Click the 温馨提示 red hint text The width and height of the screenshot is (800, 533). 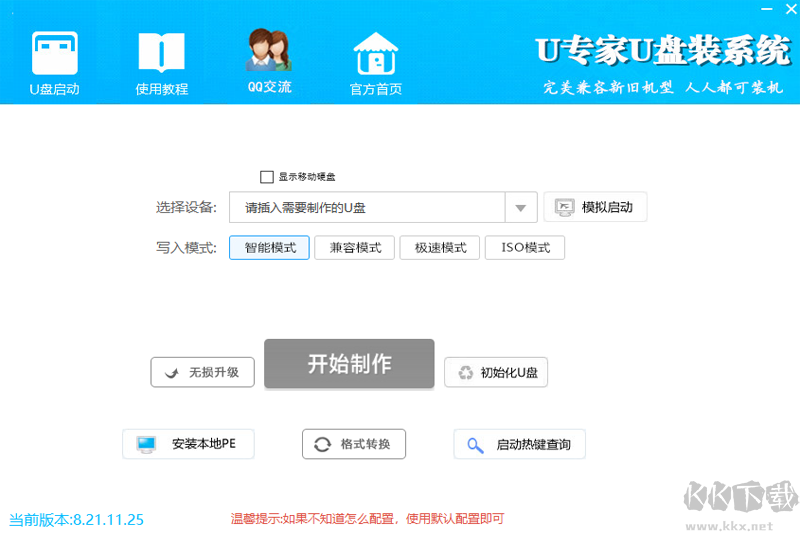click(x=367, y=519)
